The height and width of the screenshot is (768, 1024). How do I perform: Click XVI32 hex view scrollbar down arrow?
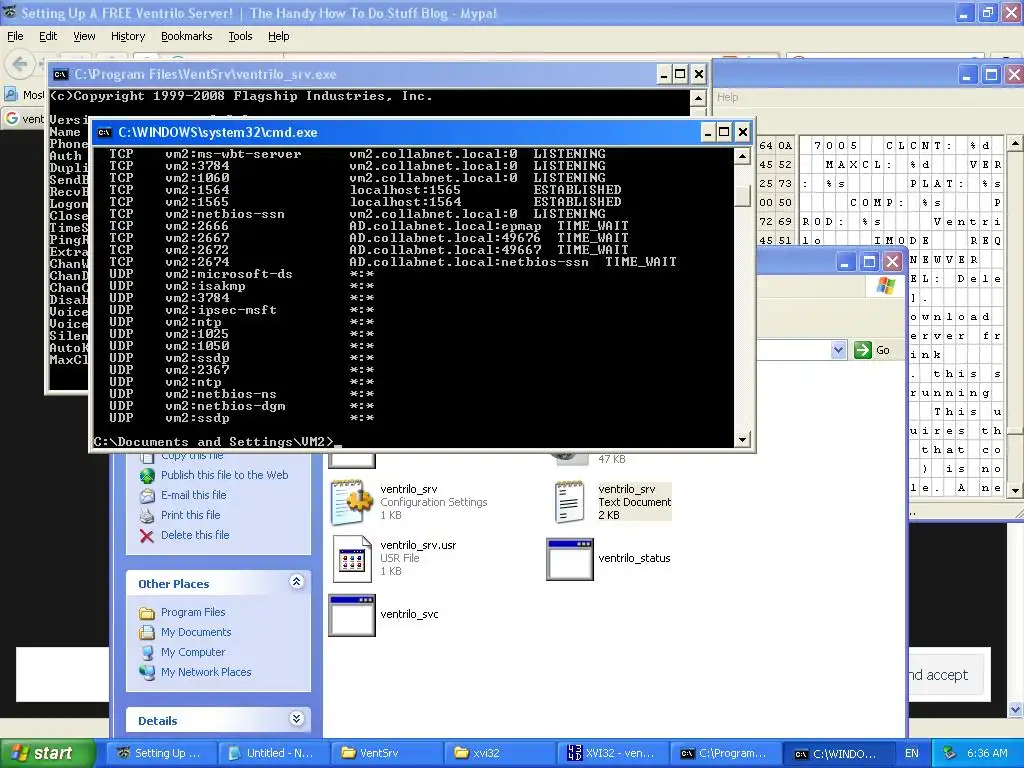(x=1015, y=490)
